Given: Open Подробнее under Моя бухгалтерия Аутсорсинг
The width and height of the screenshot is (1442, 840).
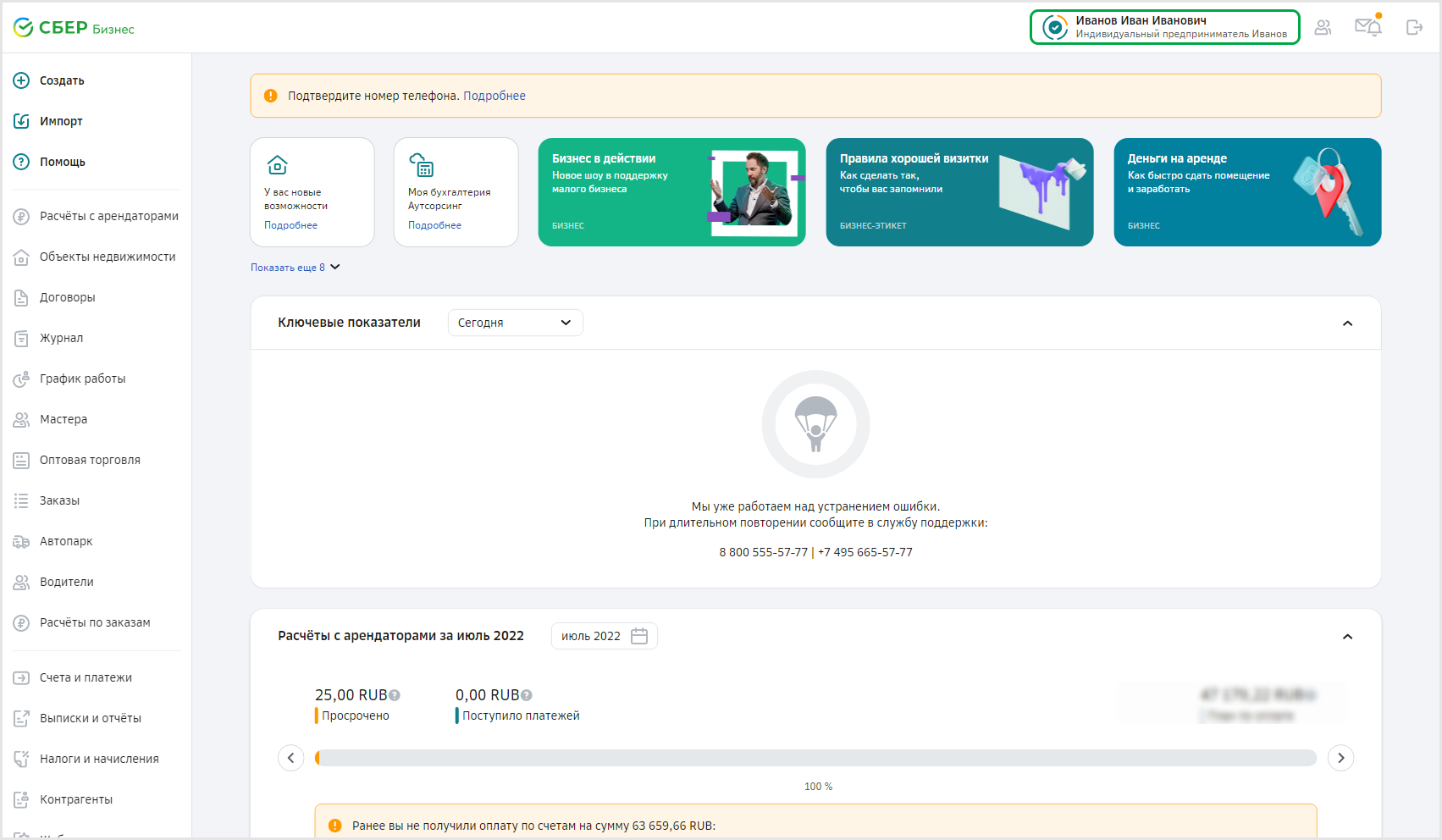Looking at the screenshot, I should tap(434, 225).
